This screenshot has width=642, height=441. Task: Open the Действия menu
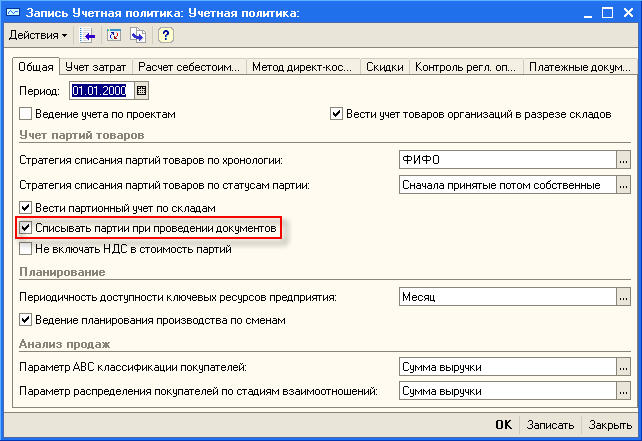[38, 35]
